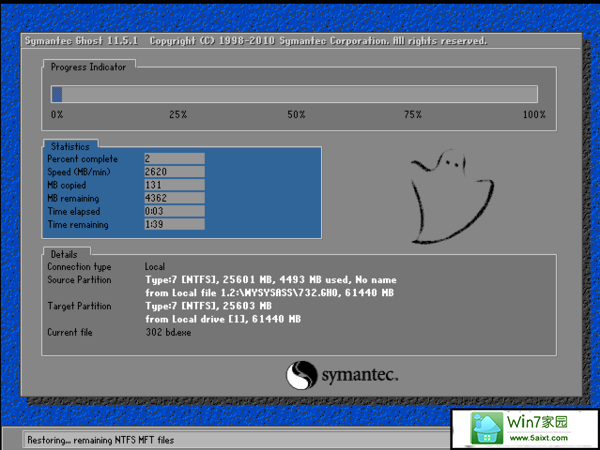
Task: Click the Ghost mascot drawing
Action: pos(452,196)
